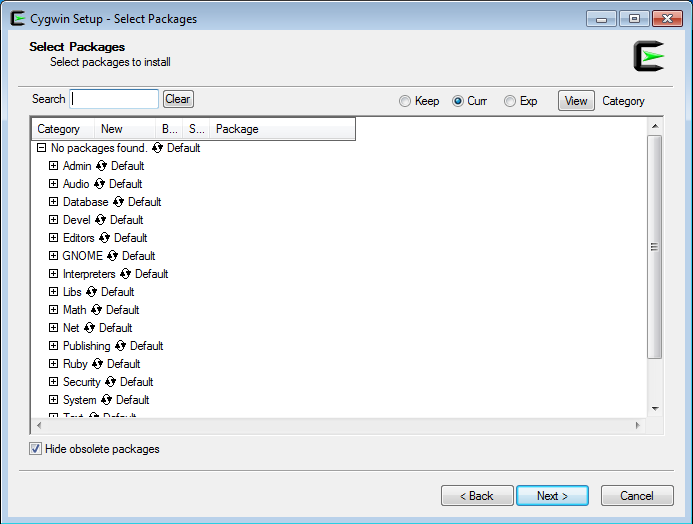Cycle the install action icon for GNOME
693x524 pixels.
[x=112, y=256]
